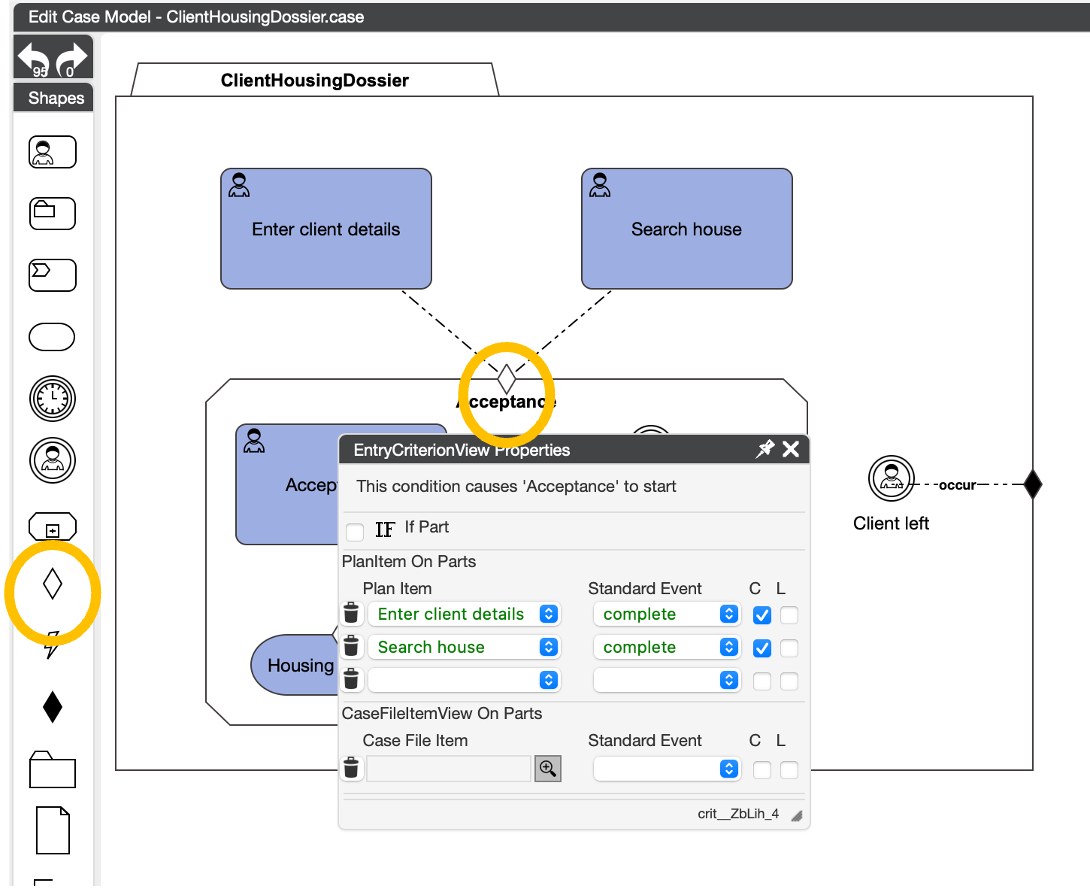The width and height of the screenshot is (1090, 889).
Task: Click the Case File Item input field
Action: tap(448, 768)
